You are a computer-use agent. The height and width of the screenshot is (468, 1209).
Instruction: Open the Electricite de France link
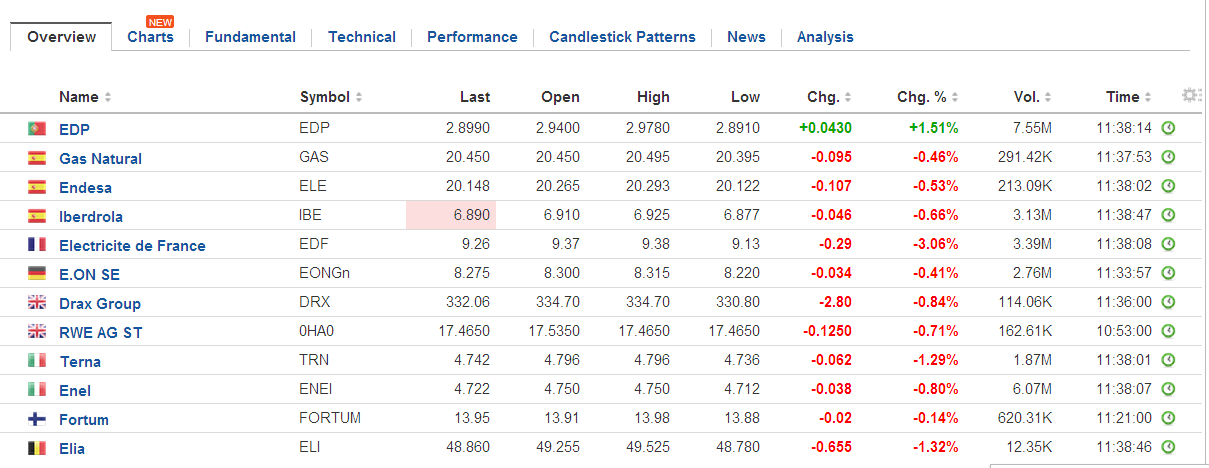[132, 245]
